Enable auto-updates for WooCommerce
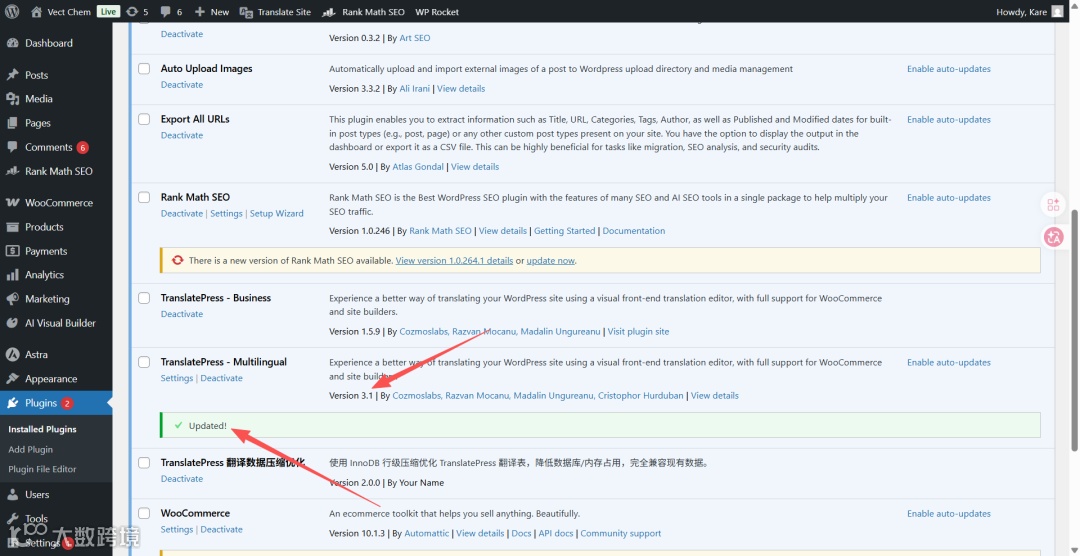Image resolution: width=1080 pixels, height=556 pixels. click(x=948, y=513)
